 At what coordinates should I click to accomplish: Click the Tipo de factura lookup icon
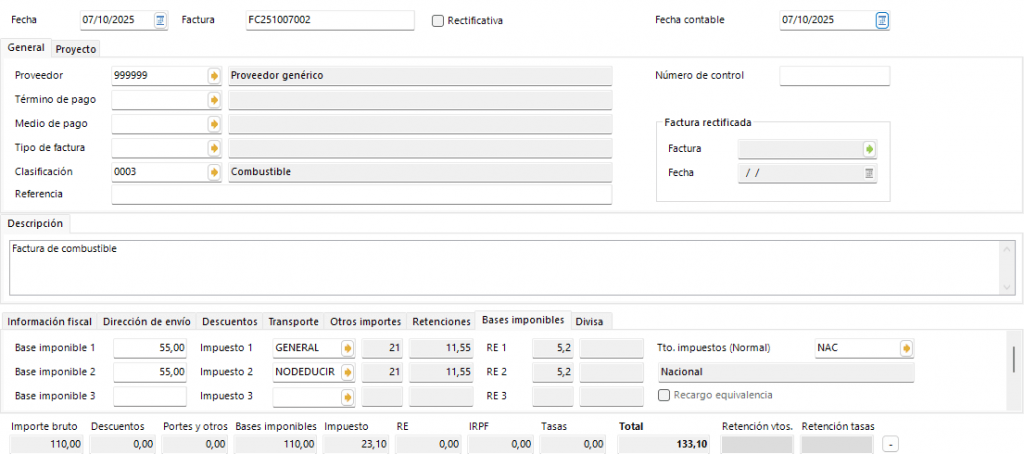click(214, 148)
